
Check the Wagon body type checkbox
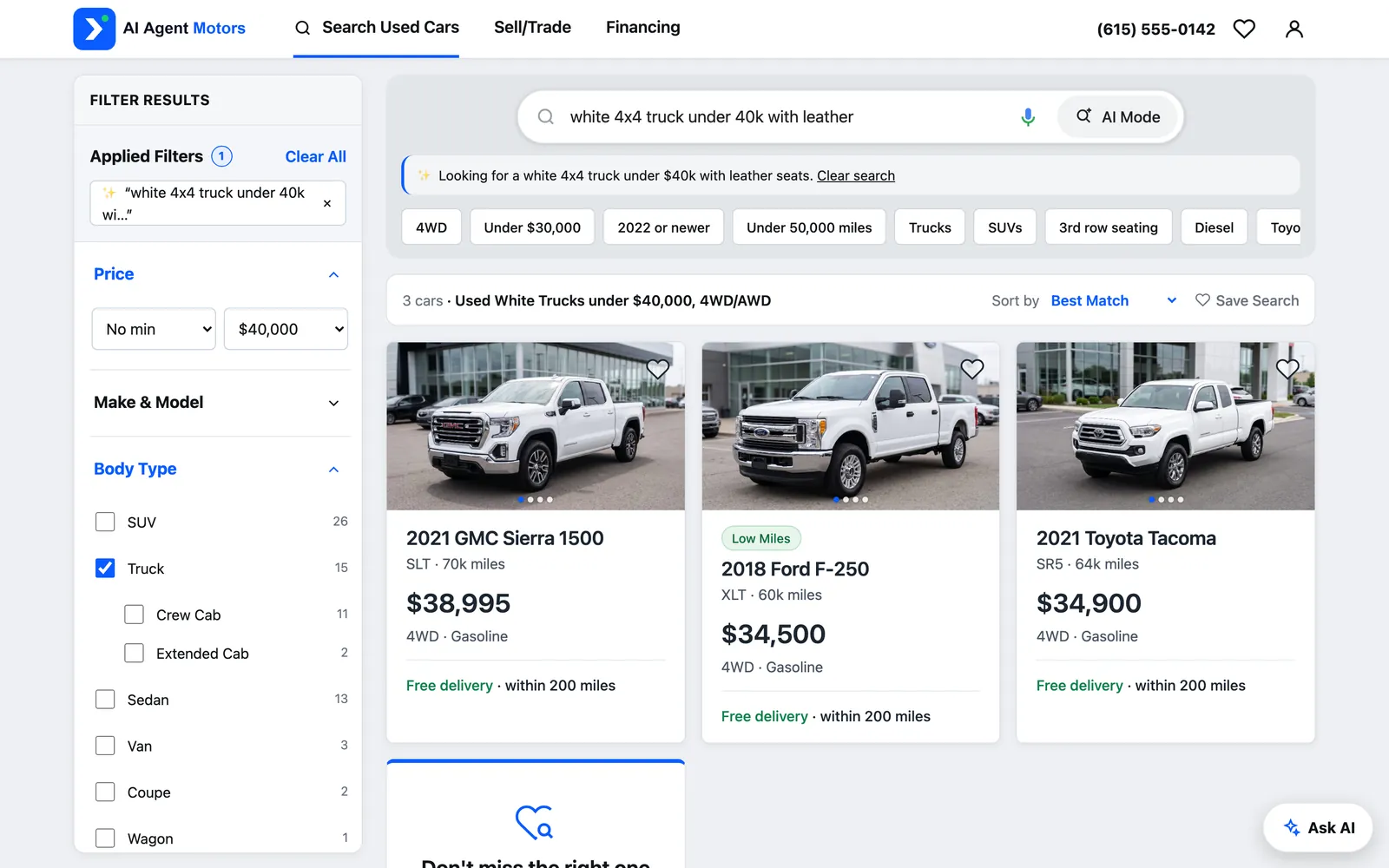pos(105,838)
